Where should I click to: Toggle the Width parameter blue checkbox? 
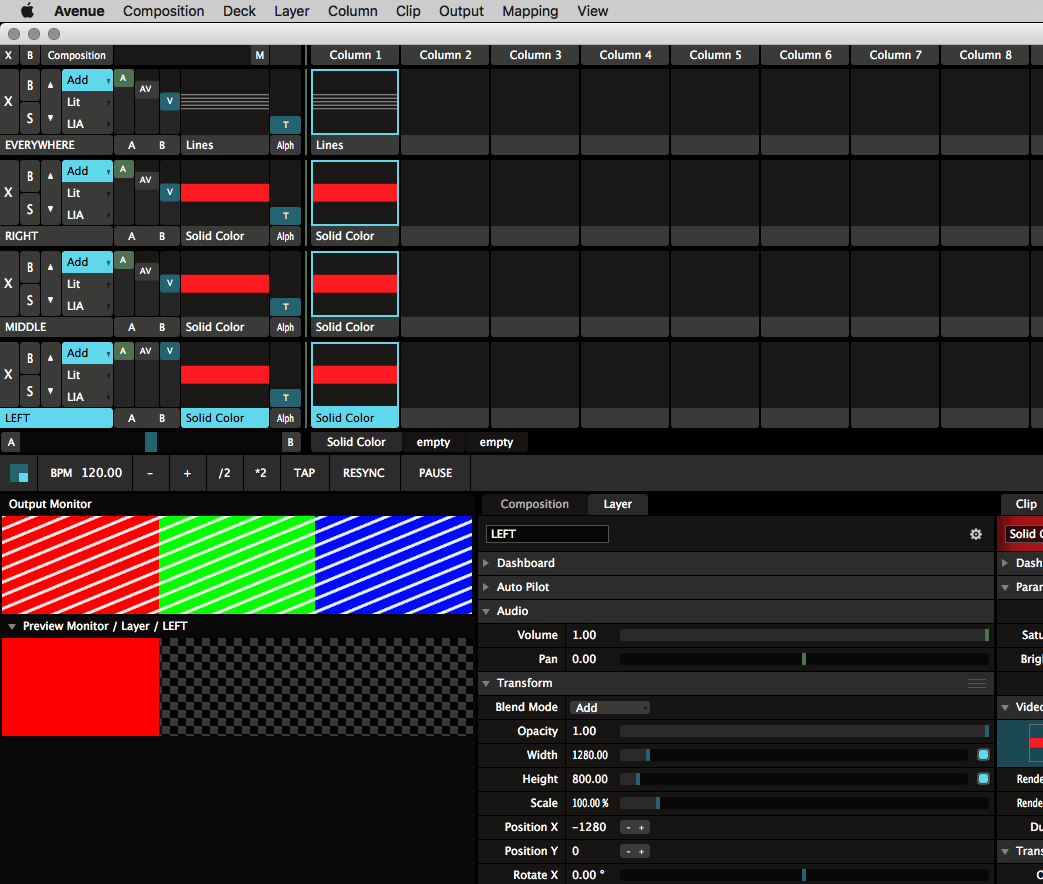tap(983, 755)
